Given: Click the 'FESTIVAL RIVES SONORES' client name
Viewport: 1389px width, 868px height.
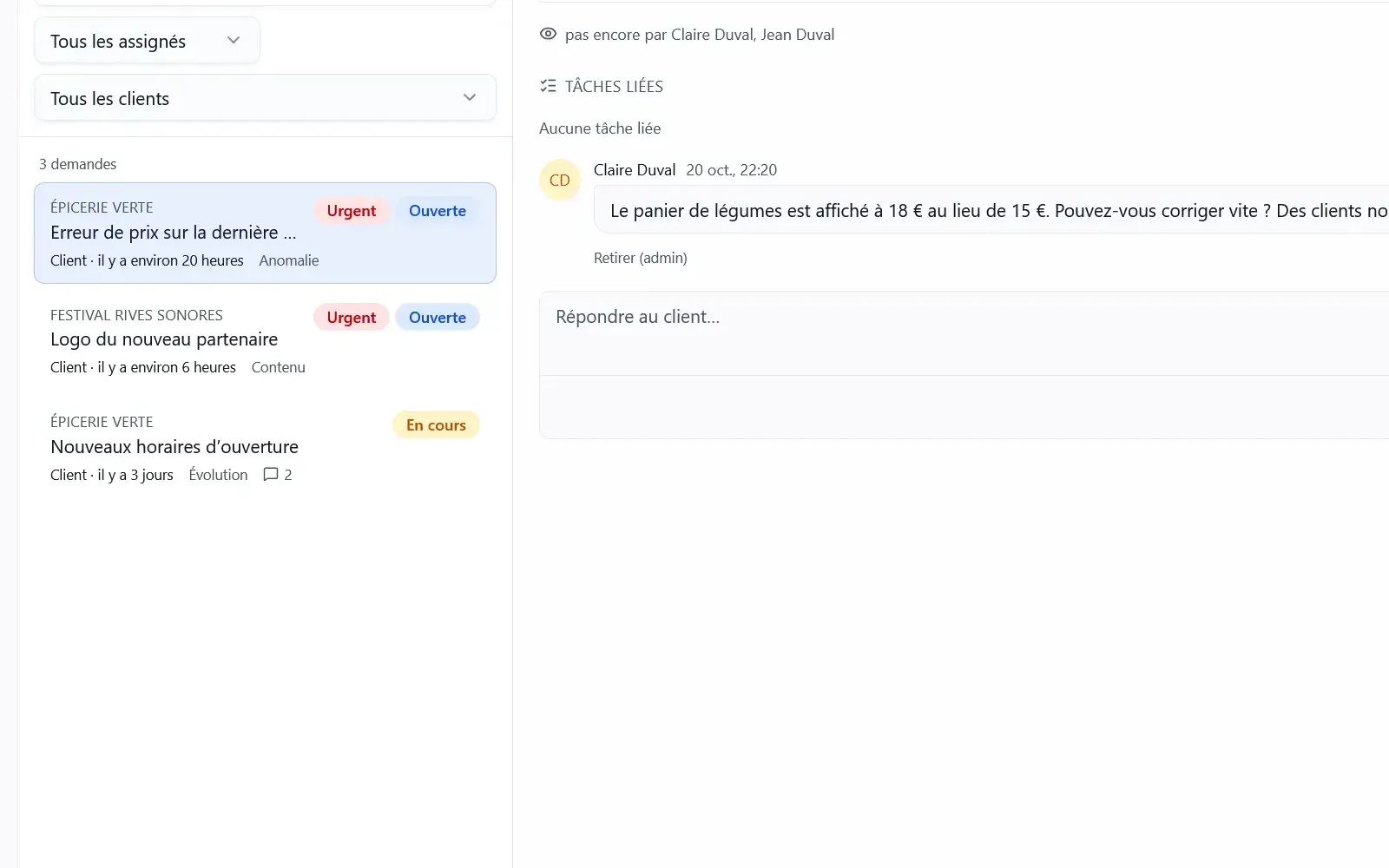Looking at the screenshot, I should pos(136,315).
